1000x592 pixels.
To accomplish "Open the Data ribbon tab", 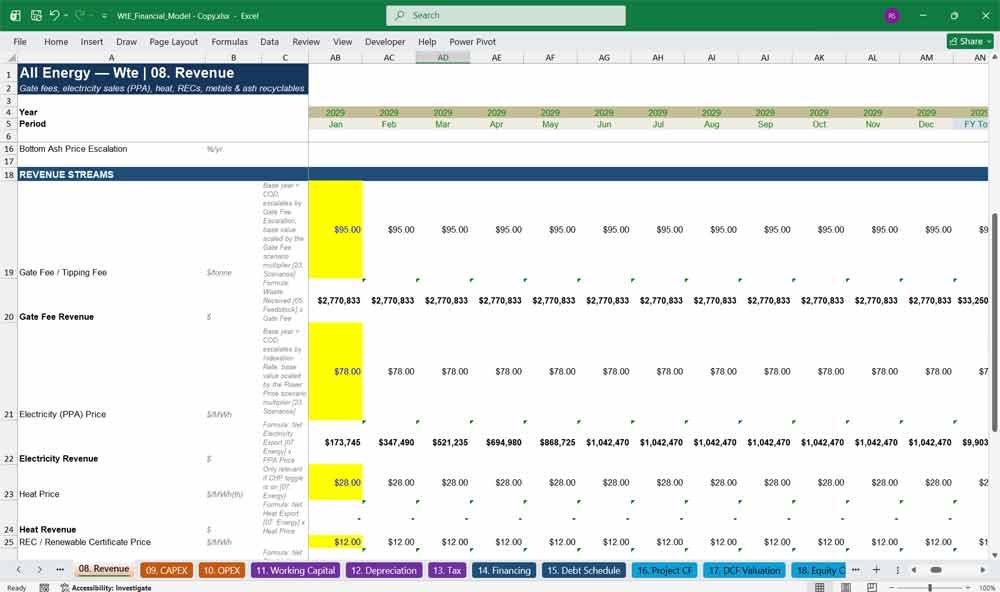I will [x=269, y=41].
